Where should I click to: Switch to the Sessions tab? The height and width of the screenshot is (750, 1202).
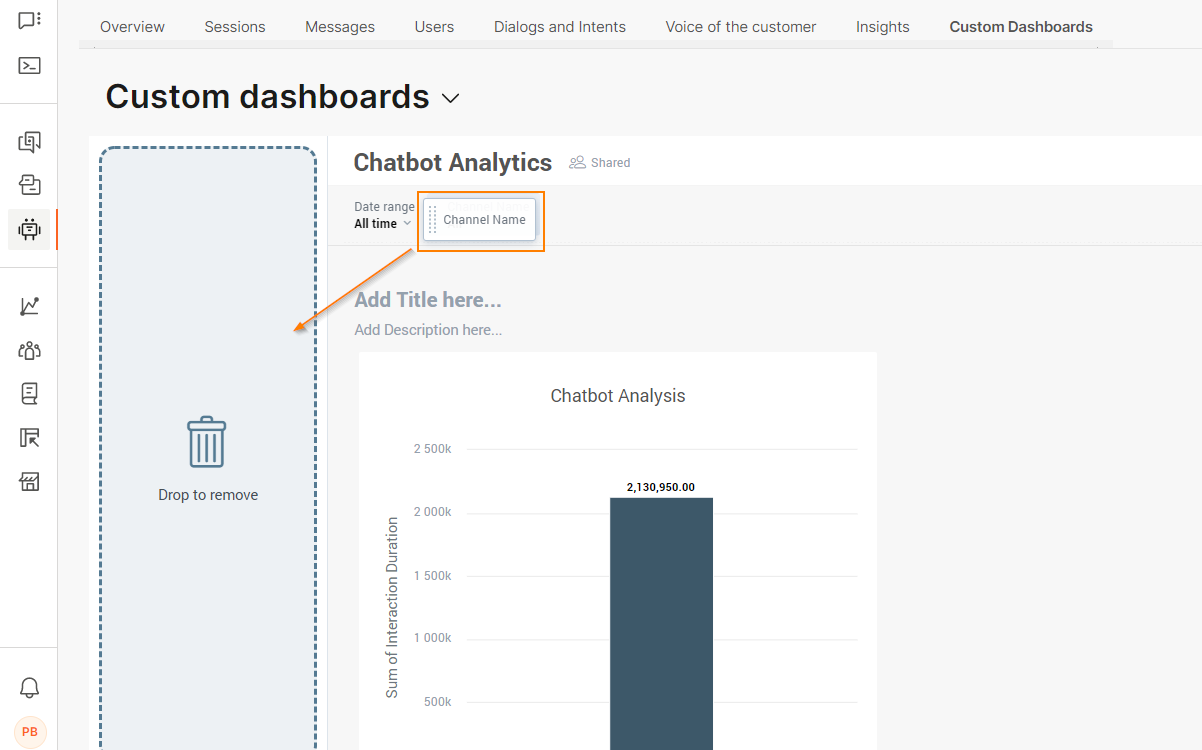234,27
